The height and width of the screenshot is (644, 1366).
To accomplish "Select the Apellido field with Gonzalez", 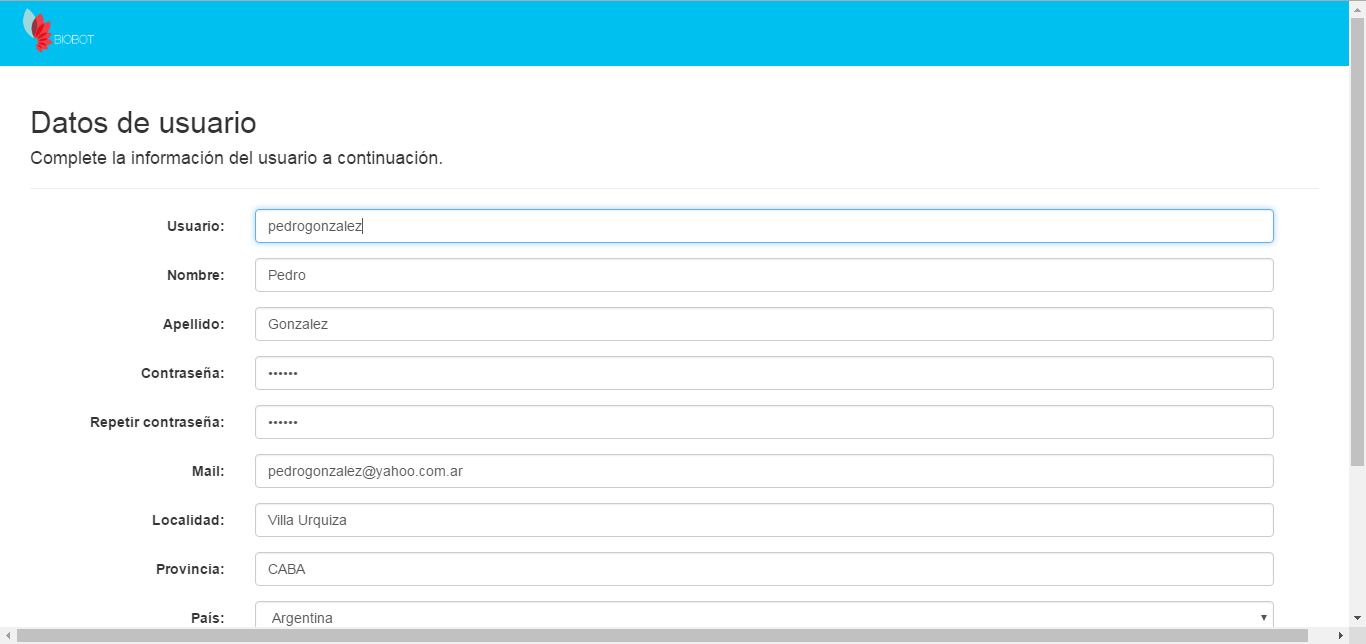I will point(763,324).
